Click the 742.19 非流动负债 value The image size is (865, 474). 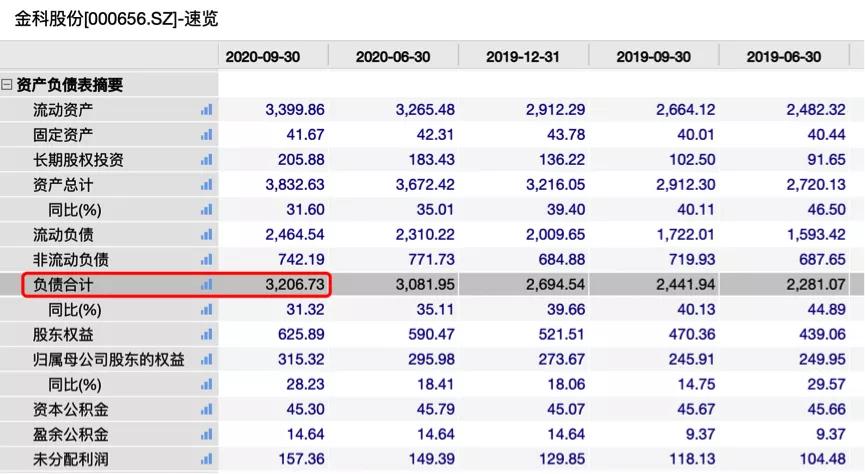pyautogui.click(x=301, y=259)
